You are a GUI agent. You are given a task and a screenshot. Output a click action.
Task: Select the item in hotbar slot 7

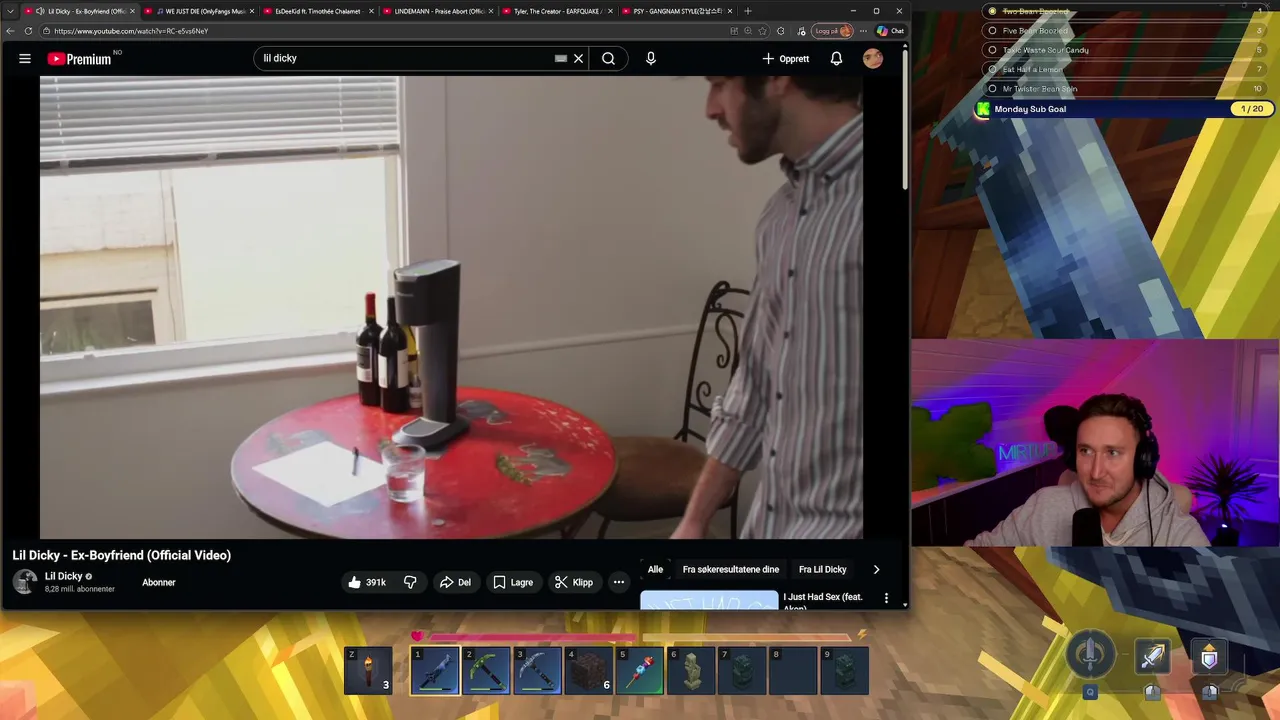(742, 670)
